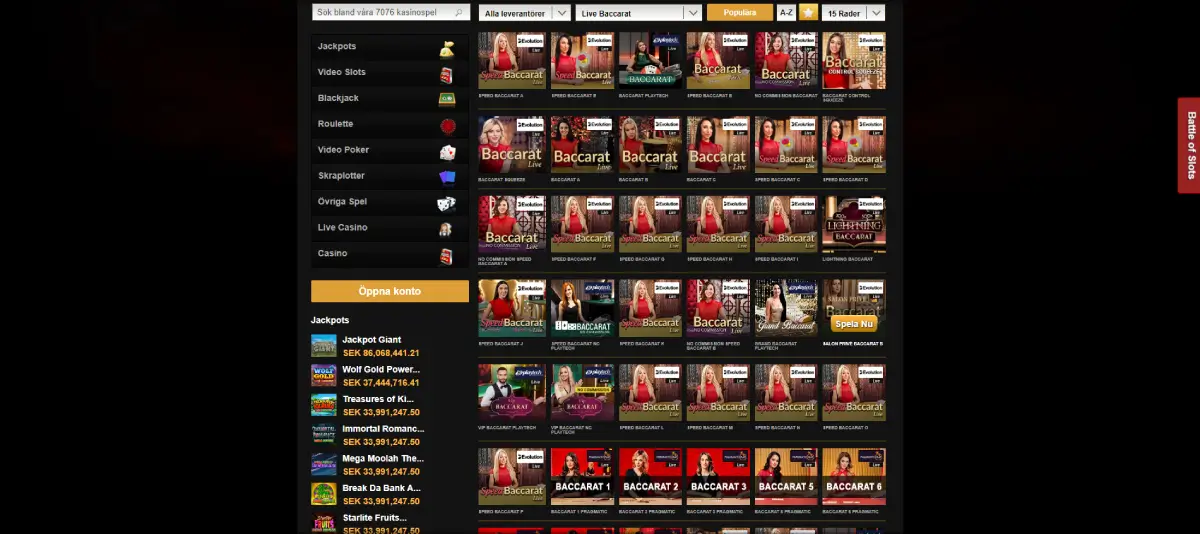Click the search magnifier icon
Viewport: 1200px width, 534px height.
click(459, 13)
